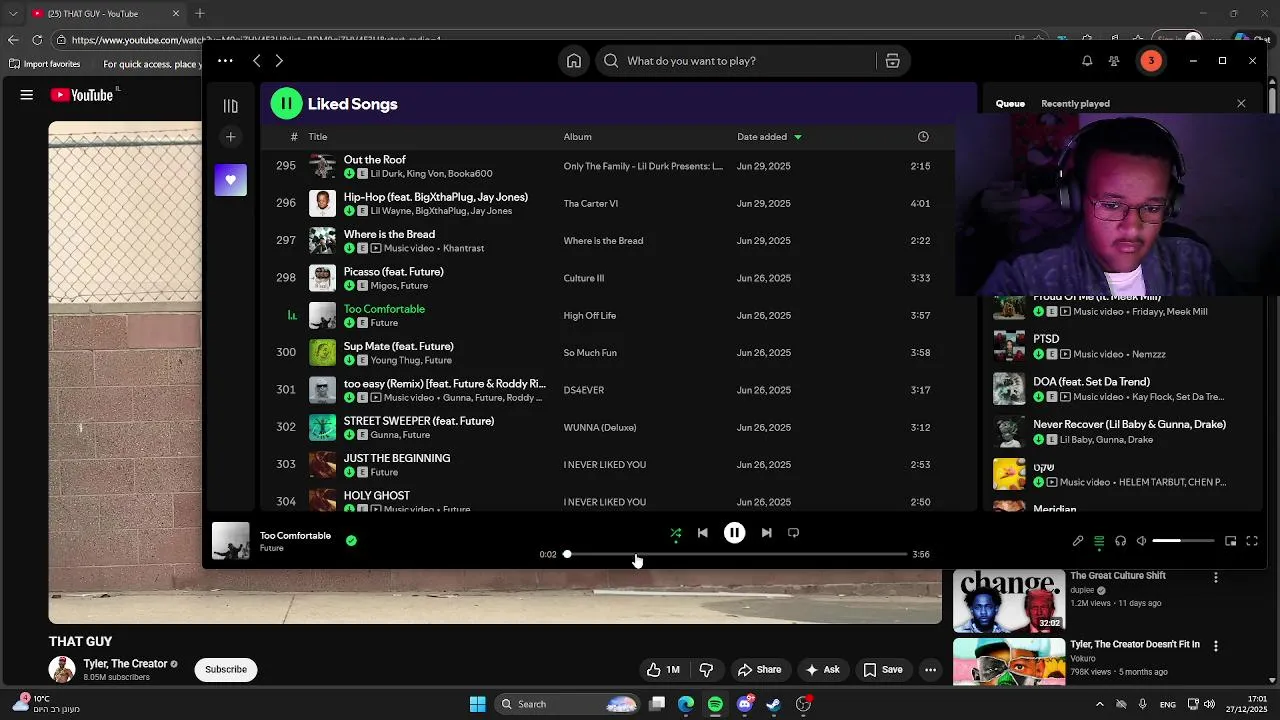This screenshot has width=1280, height=720.
Task: Open Too Comfortable album art in player
Action: pos(231,541)
